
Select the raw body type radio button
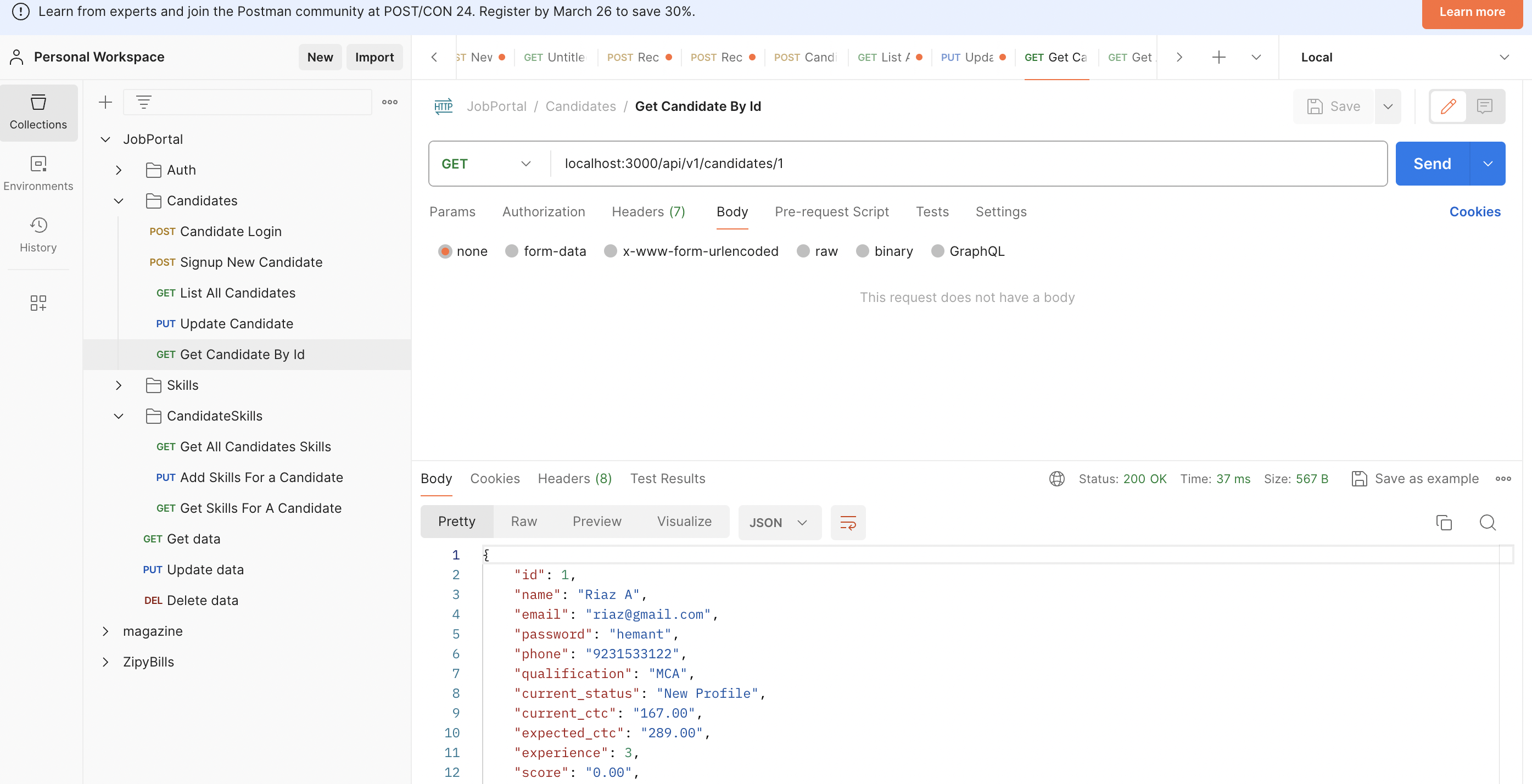point(803,251)
